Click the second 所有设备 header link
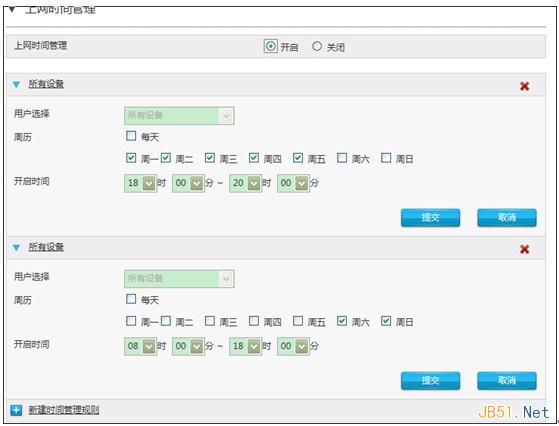Image resolution: width=559 pixels, height=426 pixels. pos(46,247)
